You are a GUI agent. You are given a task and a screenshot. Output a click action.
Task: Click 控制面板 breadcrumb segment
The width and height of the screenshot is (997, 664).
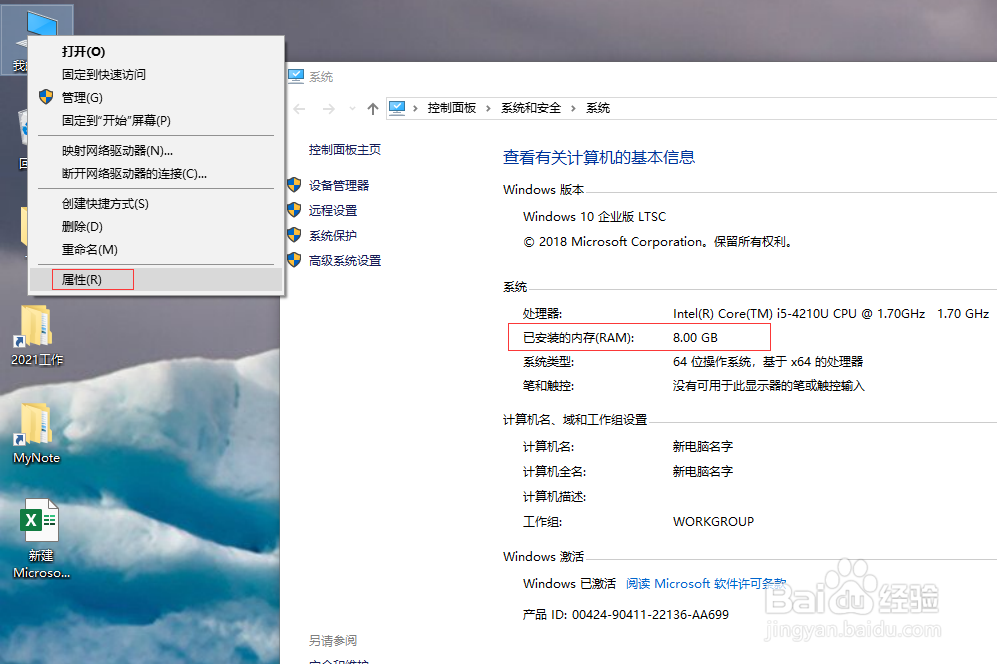[451, 108]
